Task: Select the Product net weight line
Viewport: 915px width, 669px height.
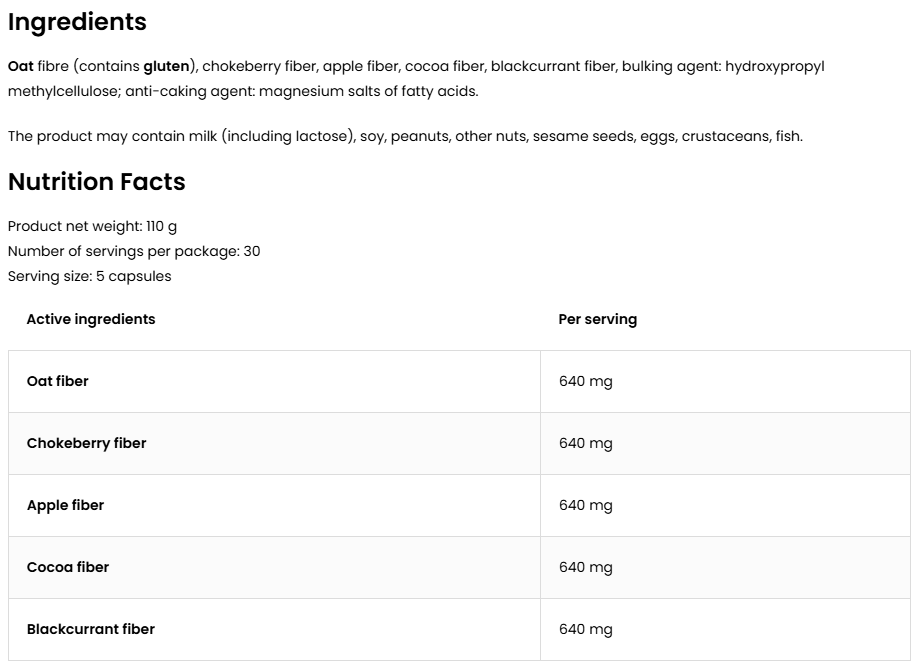Action: [x=92, y=227]
